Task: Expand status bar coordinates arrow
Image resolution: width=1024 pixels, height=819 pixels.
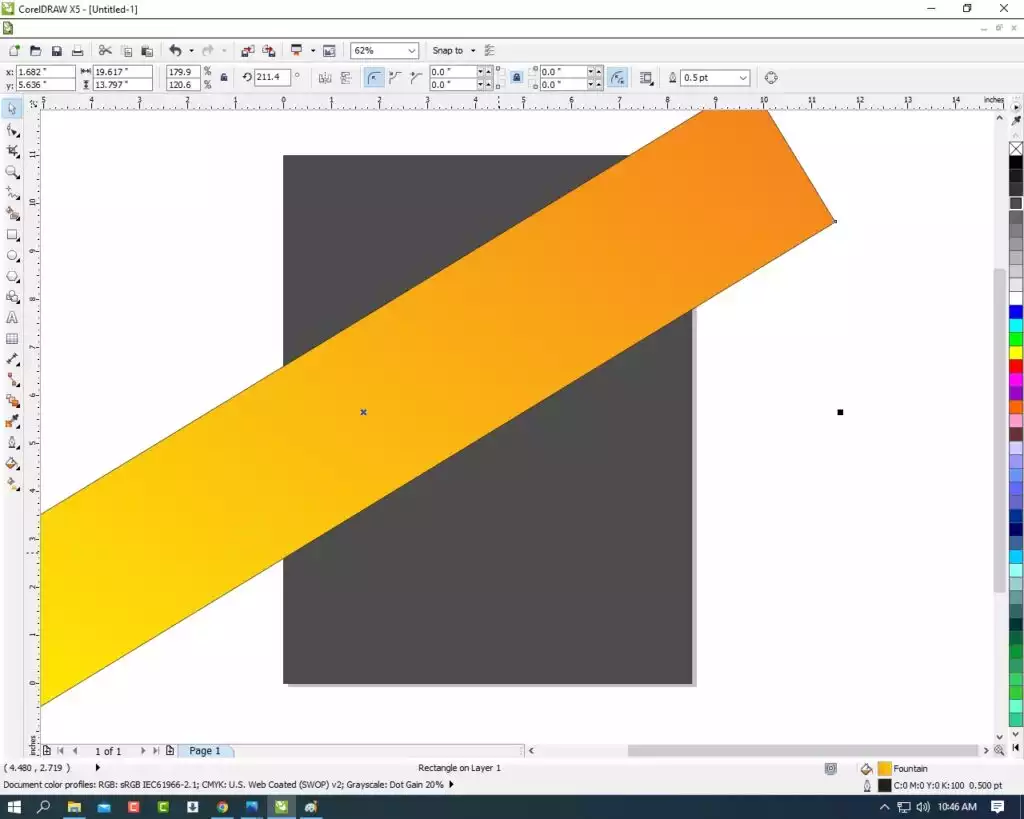Action: (x=98, y=767)
